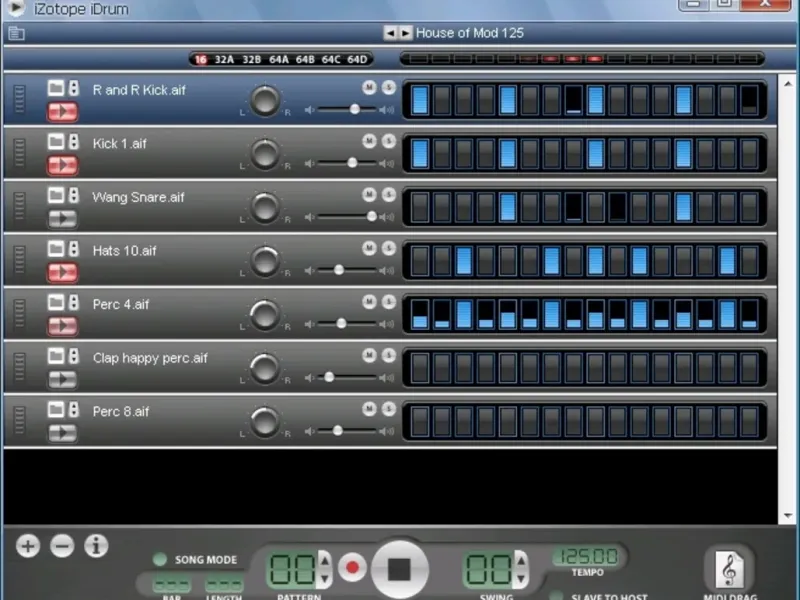Image resolution: width=800 pixels, height=600 pixels.
Task: Select the 64C pattern tab
Action: [x=331, y=60]
